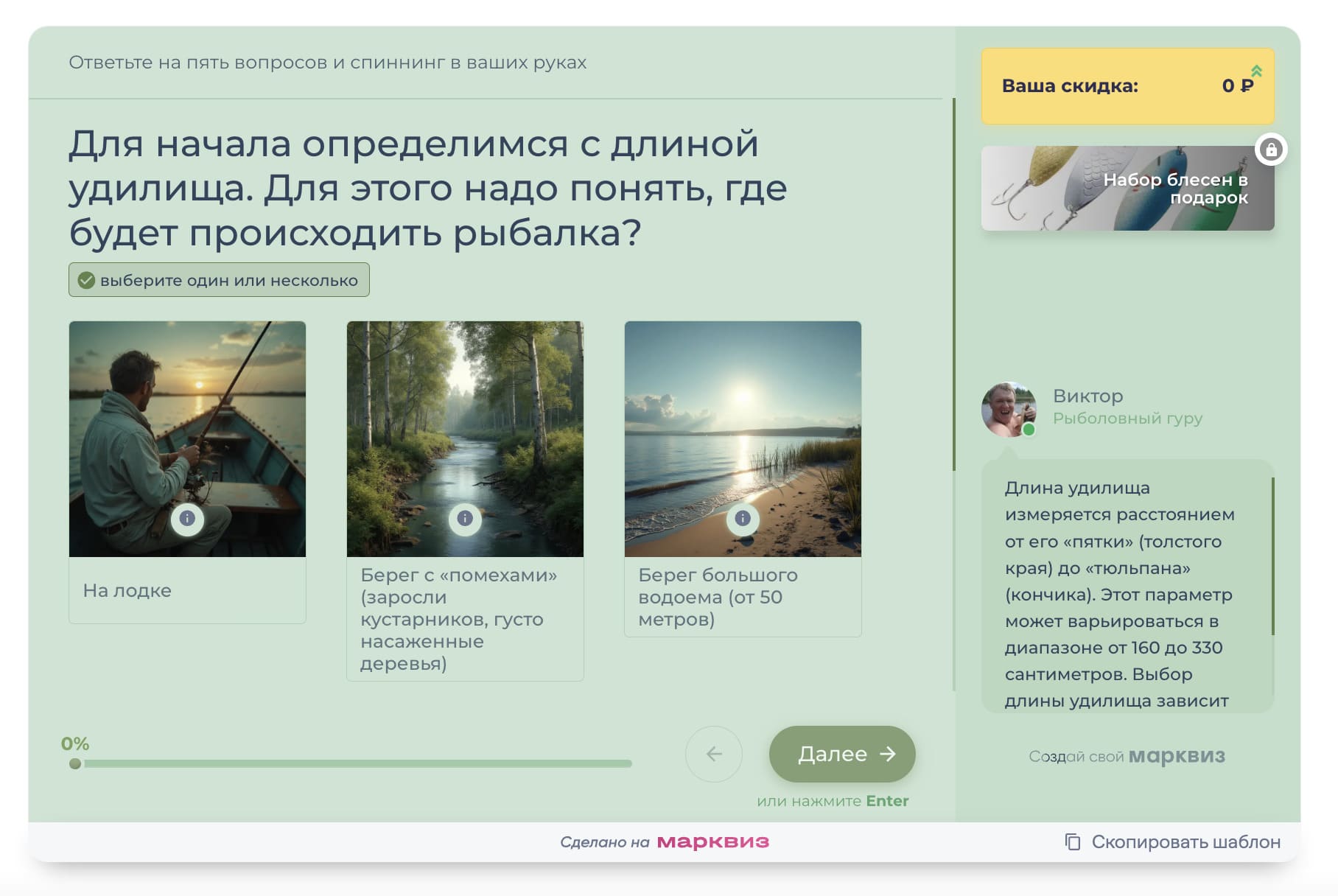Viewport: 1338px width, 896px height.
Task: Click the марквиз link in the footer
Action: 714,840
